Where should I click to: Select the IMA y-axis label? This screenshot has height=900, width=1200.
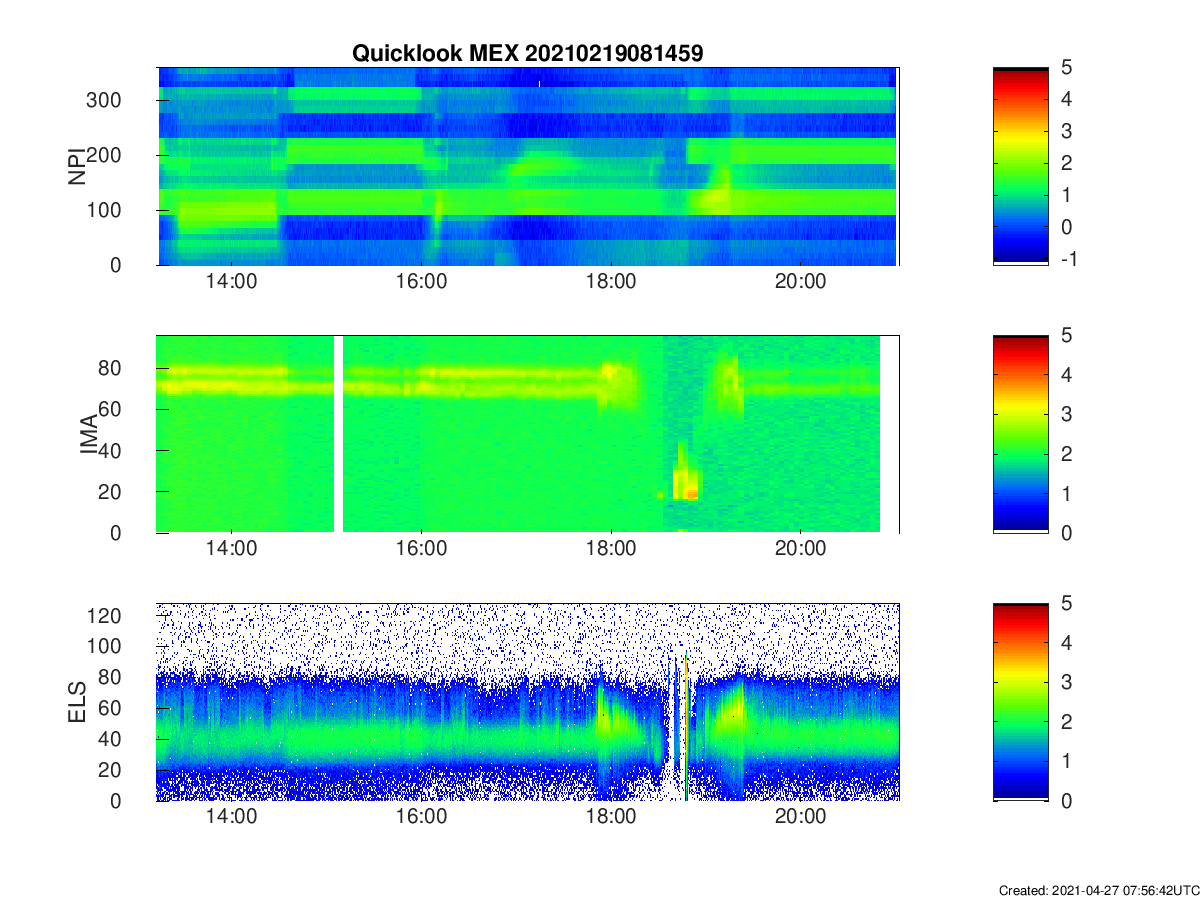89,434
